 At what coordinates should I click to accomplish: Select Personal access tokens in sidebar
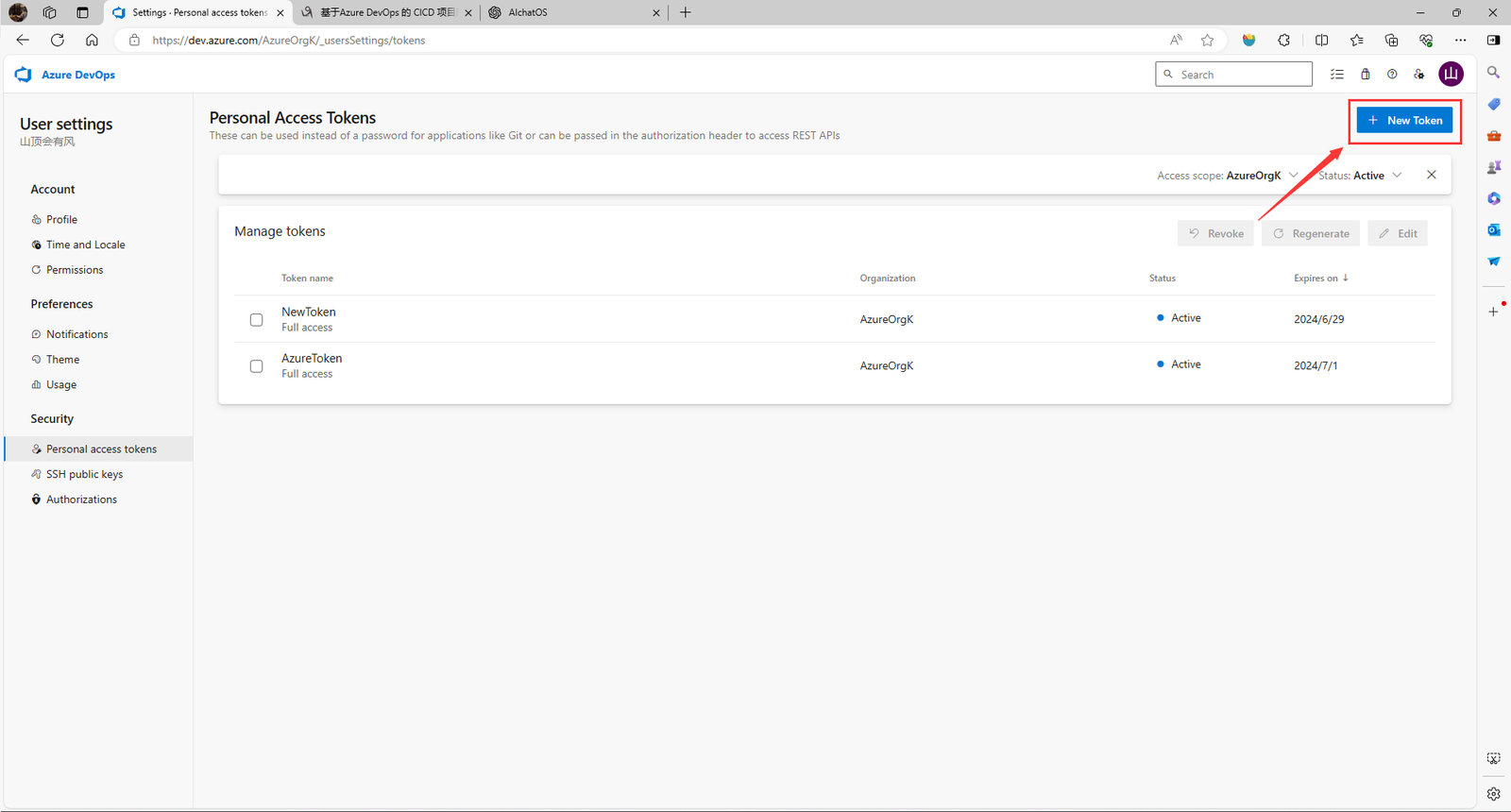[98, 448]
